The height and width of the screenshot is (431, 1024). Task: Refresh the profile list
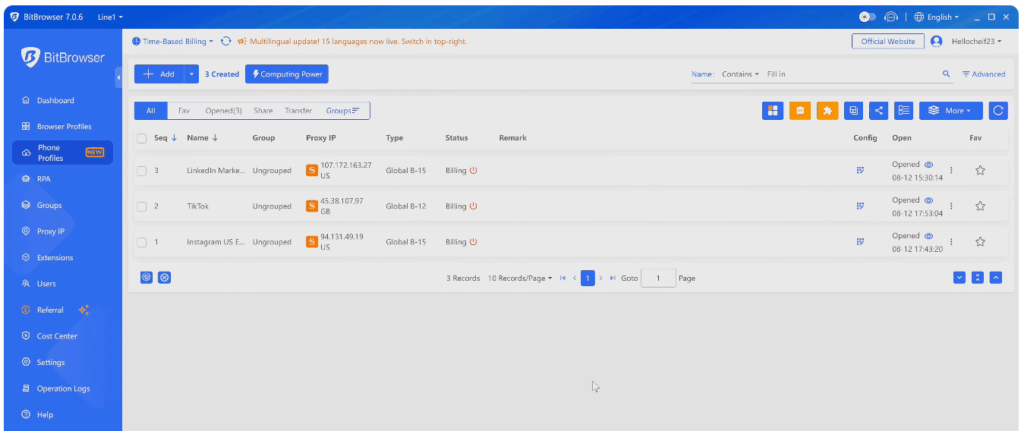tap(998, 110)
